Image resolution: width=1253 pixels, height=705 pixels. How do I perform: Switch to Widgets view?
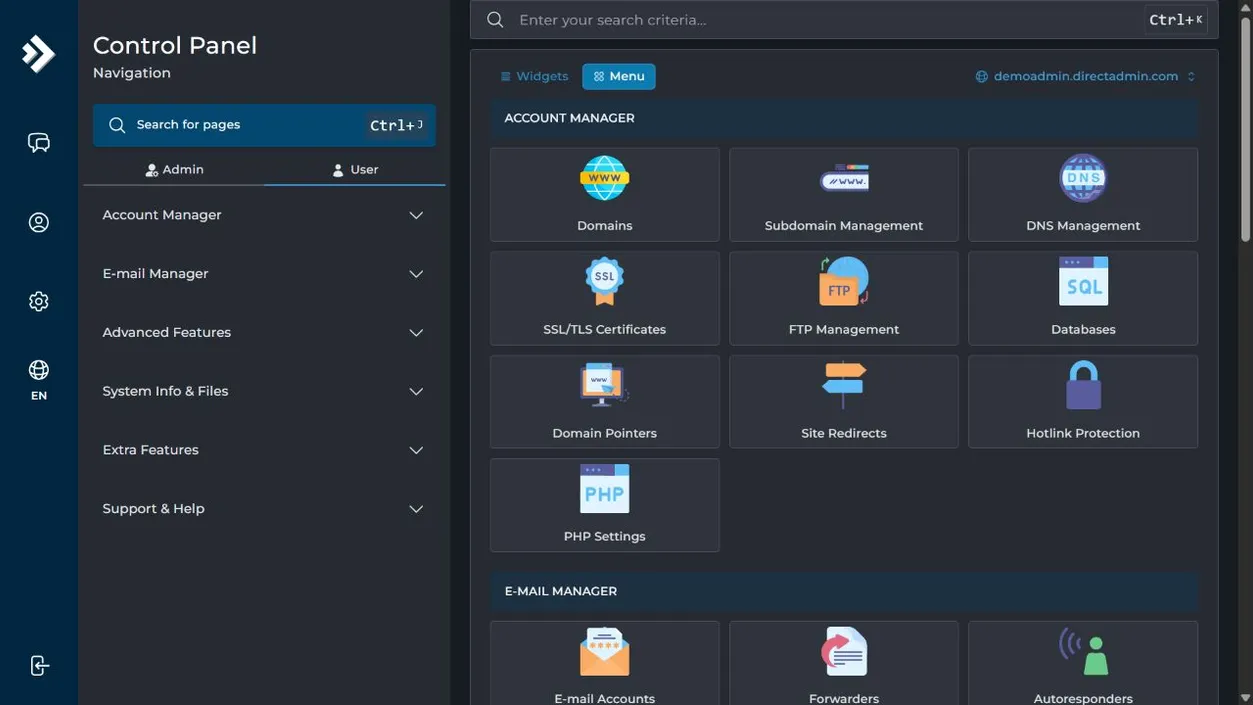coord(534,76)
